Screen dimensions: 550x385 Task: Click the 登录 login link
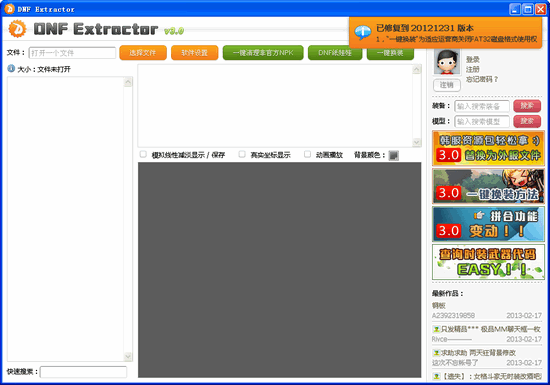[x=473, y=60]
